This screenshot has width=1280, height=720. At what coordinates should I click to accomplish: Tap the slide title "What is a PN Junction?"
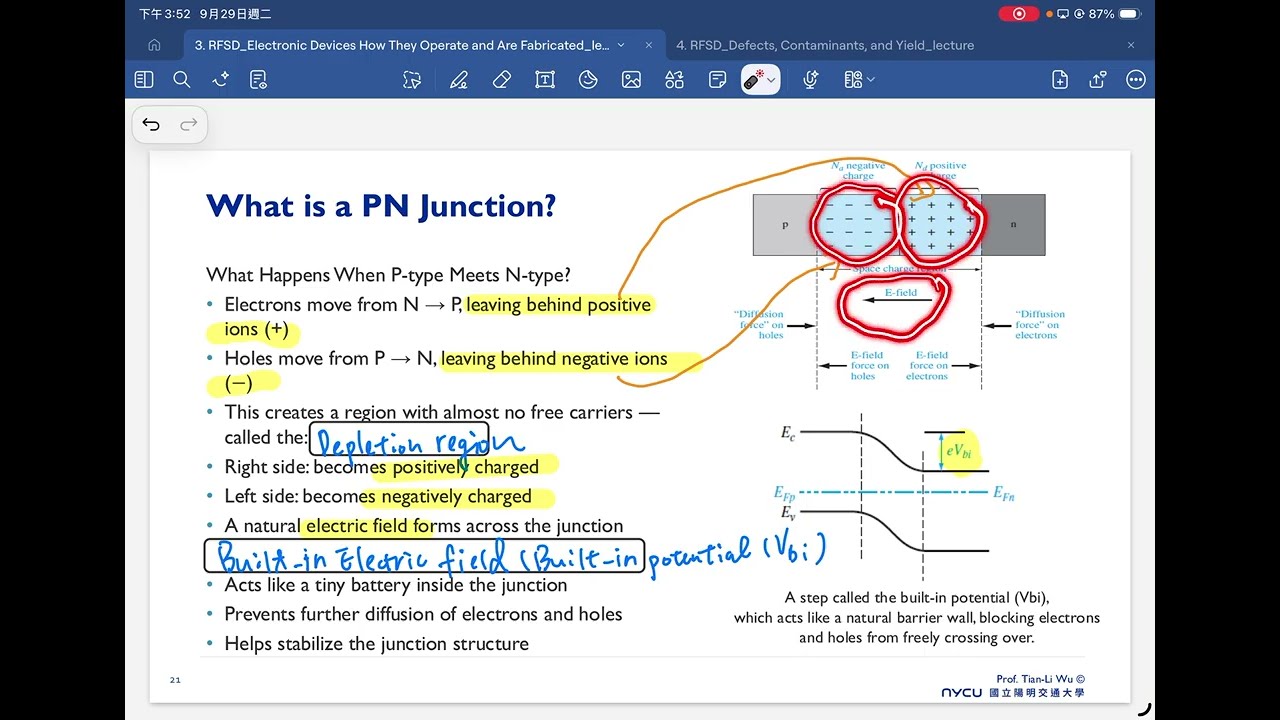pos(381,206)
